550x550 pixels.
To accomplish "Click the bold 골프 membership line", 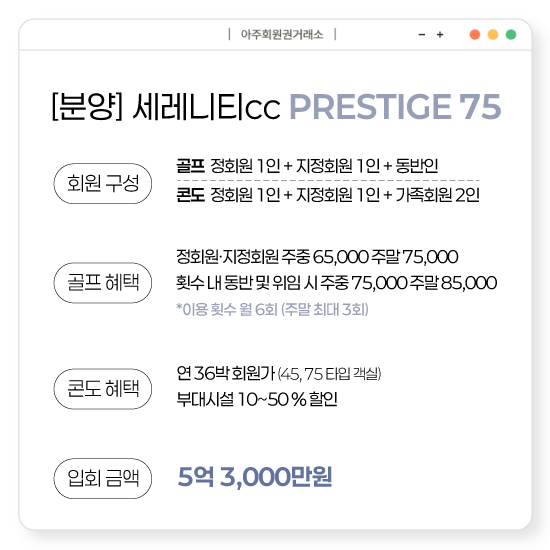I will [307, 166].
